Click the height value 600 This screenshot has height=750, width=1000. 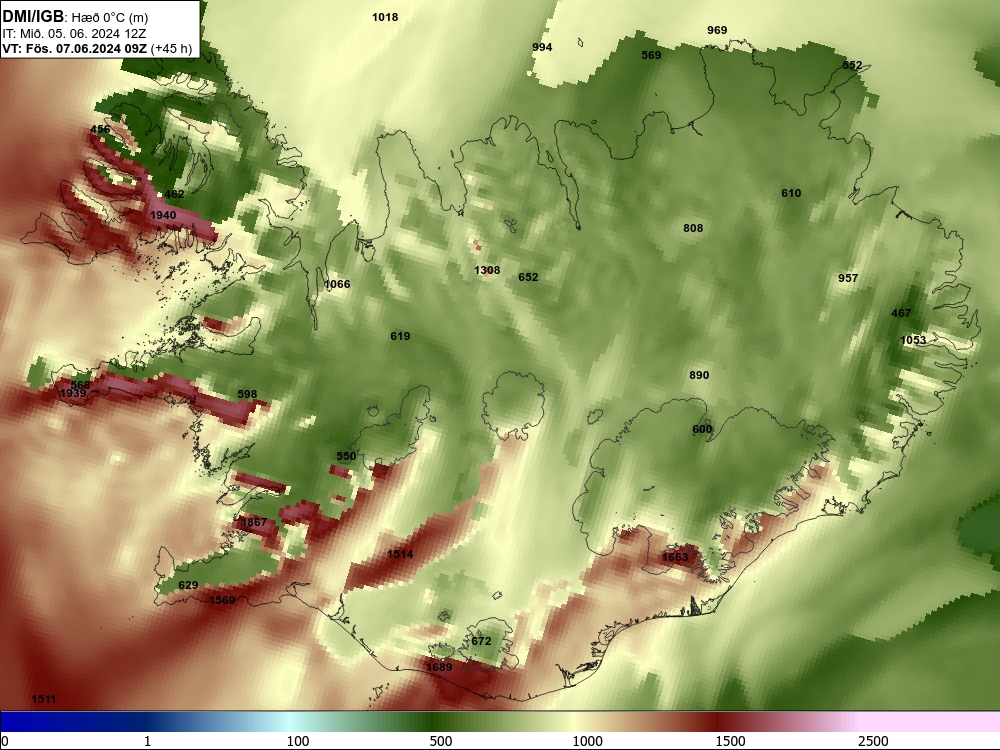tap(702, 429)
